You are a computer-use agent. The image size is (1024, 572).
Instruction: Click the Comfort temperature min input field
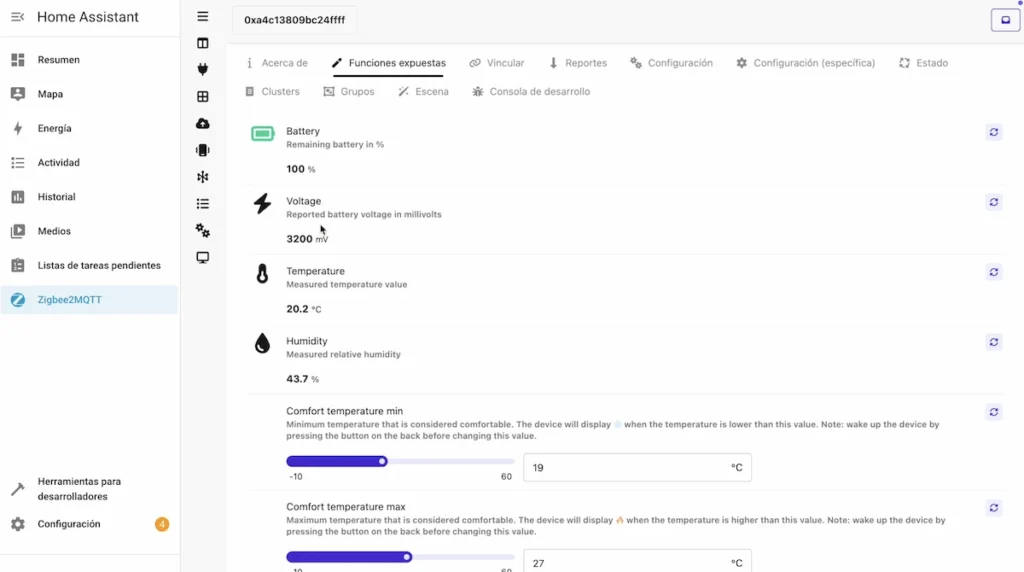625,468
